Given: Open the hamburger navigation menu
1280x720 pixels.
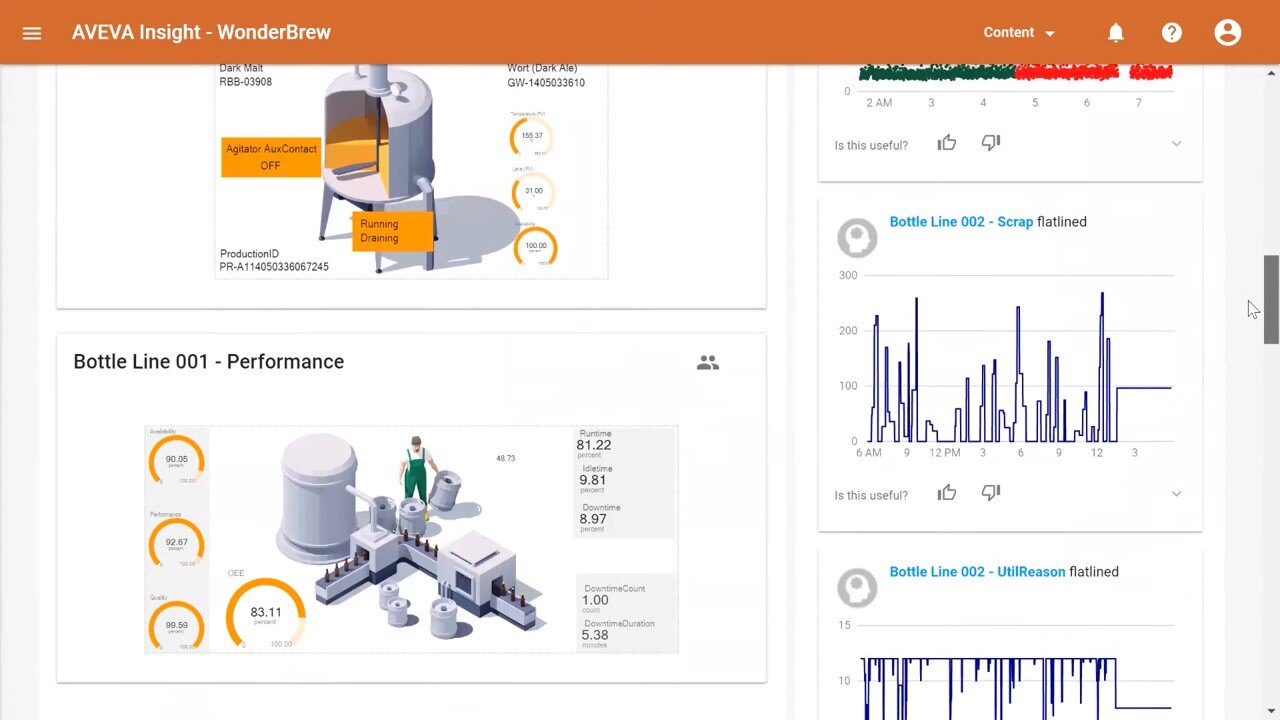Looking at the screenshot, I should click(32, 32).
